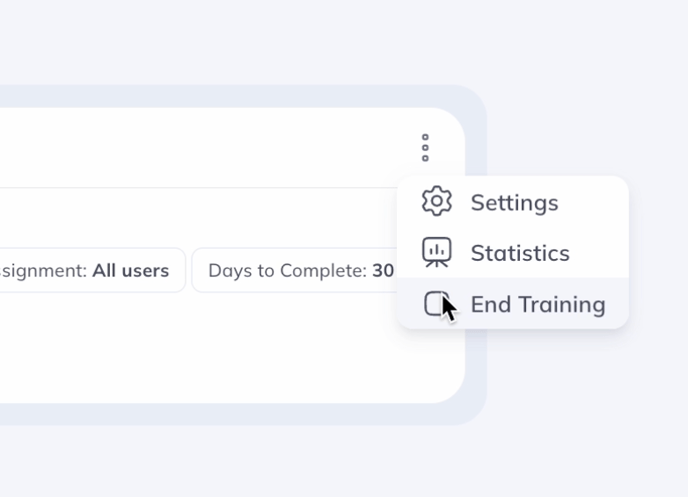Screen dimensions: 688x497
Task: Choose the Statistics menu entry
Action: point(512,253)
